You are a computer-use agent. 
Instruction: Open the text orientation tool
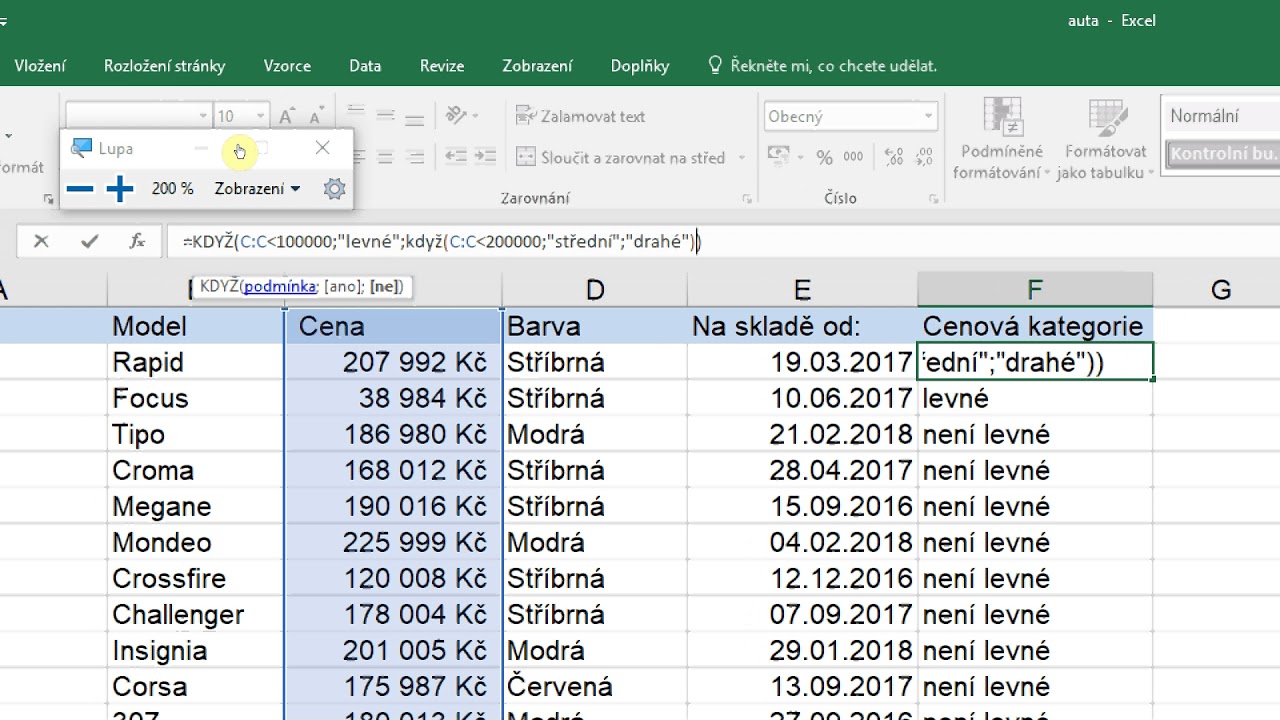tap(457, 115)
